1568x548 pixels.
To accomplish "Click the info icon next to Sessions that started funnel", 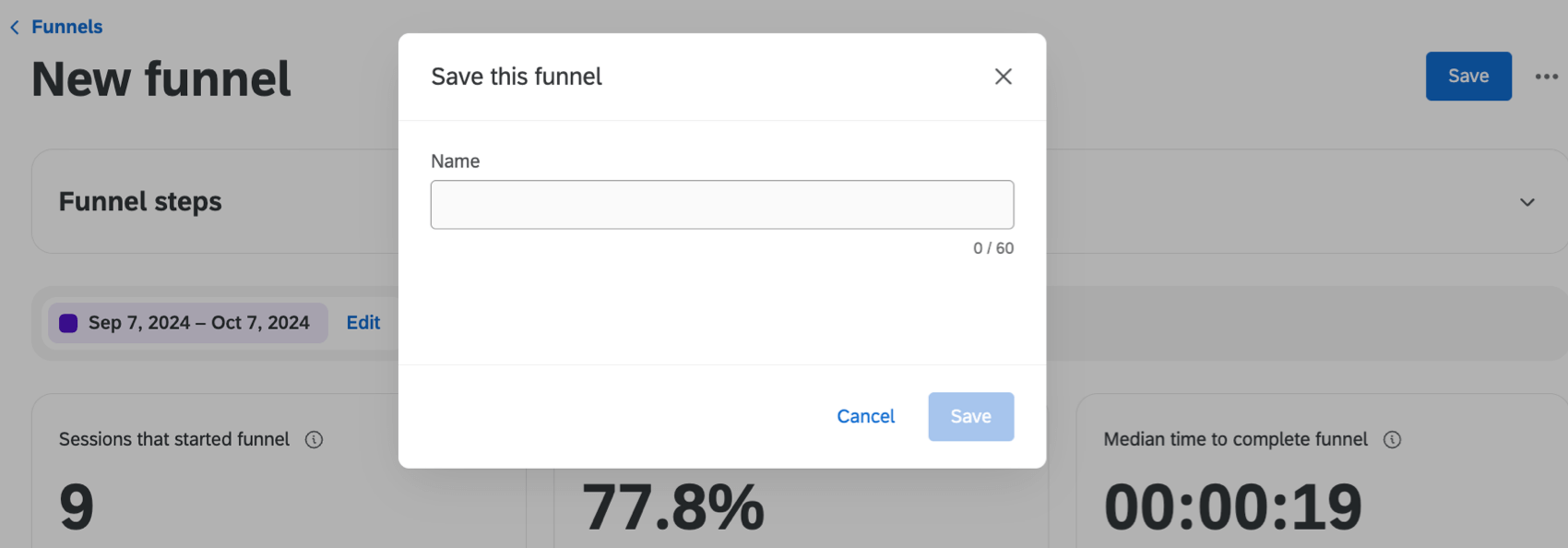I will coord(314,439).
